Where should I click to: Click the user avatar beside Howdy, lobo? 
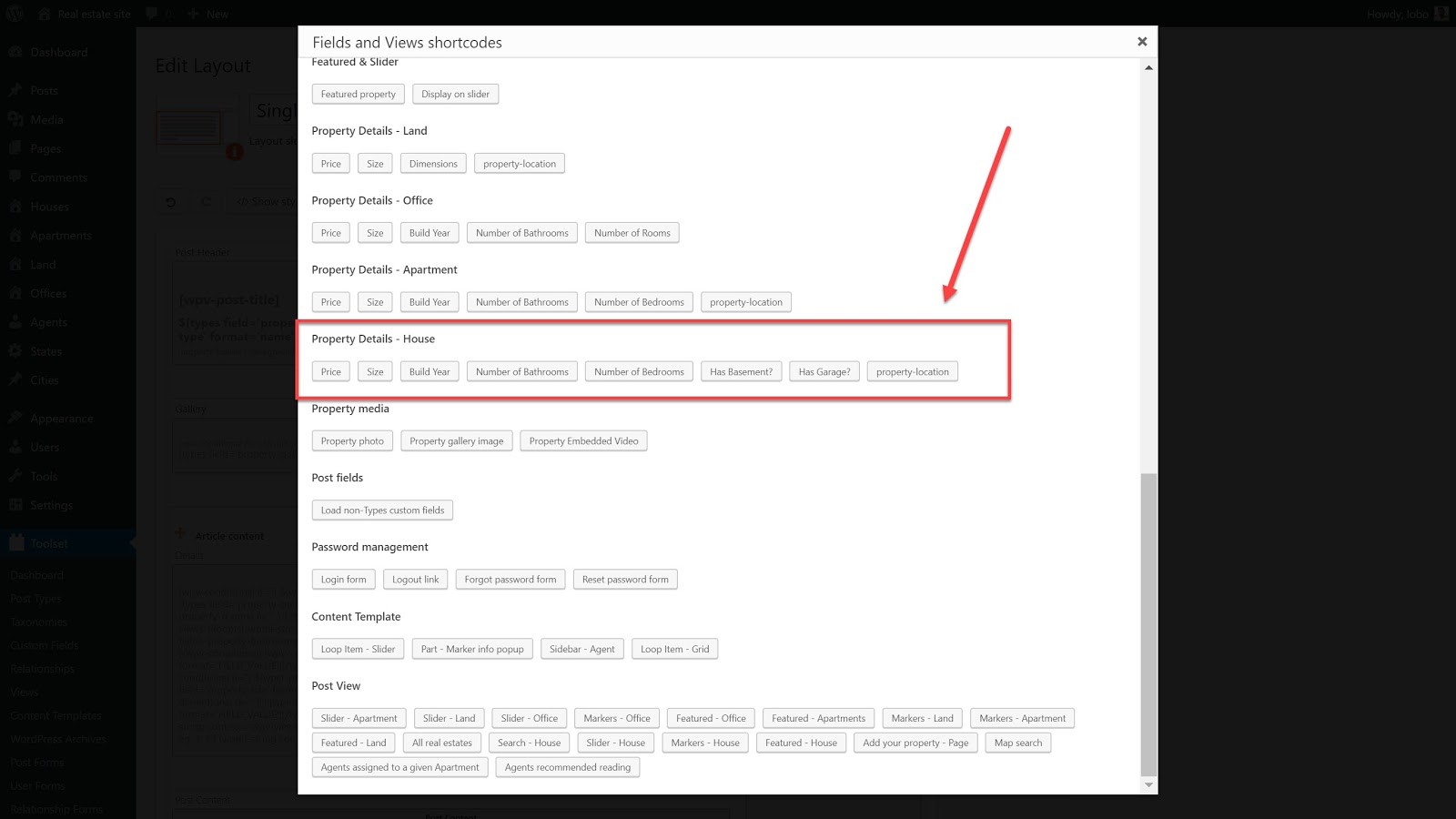pos(1441,14)
